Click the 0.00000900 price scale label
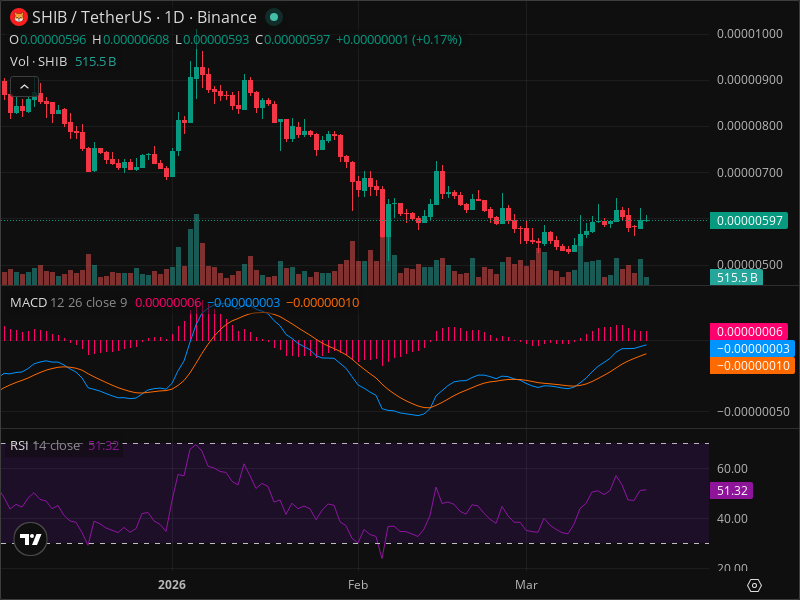The height and width of the screenshot is (600, 800). 749,80
